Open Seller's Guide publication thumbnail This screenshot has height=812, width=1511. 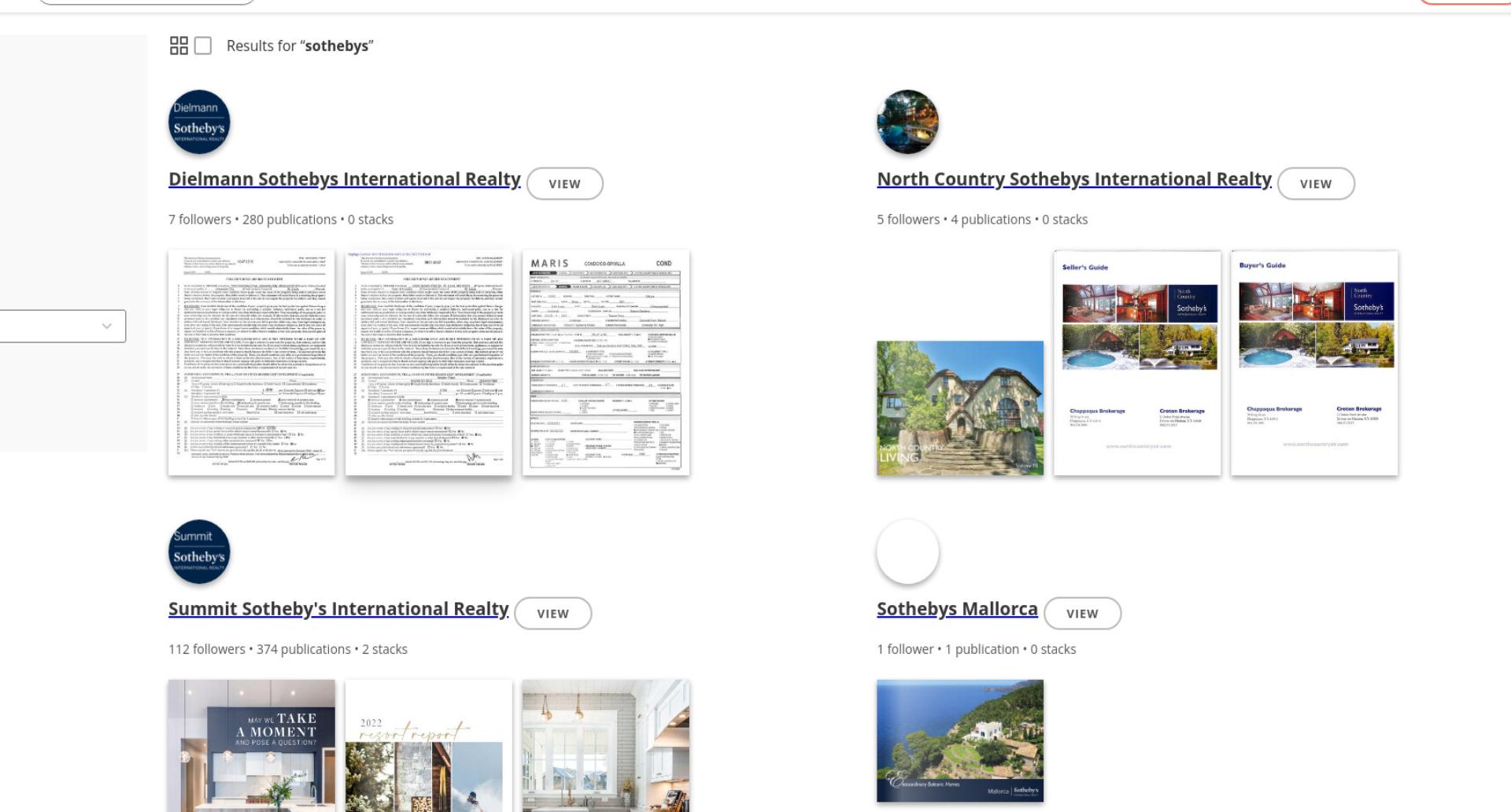(1137, 363)
